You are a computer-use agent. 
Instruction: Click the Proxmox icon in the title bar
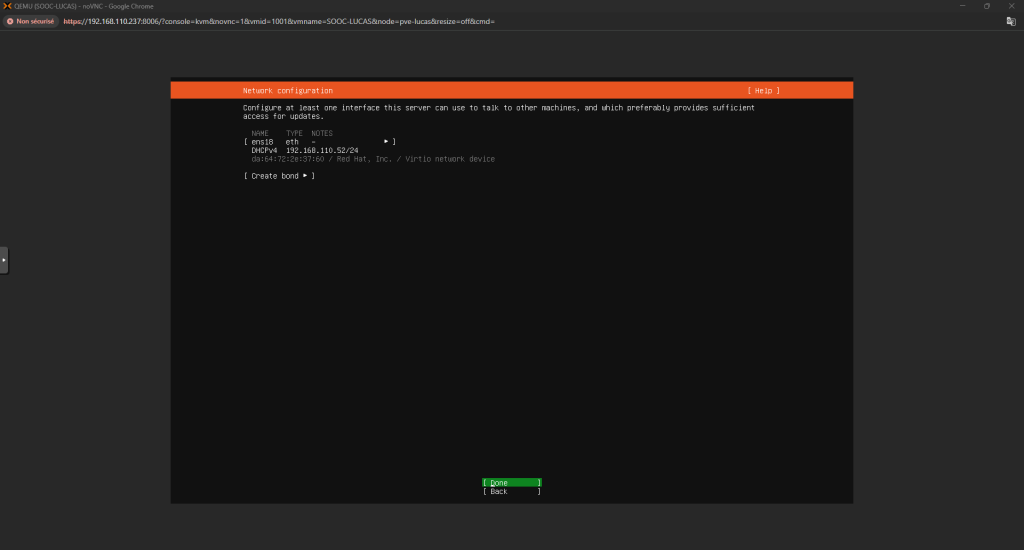point(6,6)
